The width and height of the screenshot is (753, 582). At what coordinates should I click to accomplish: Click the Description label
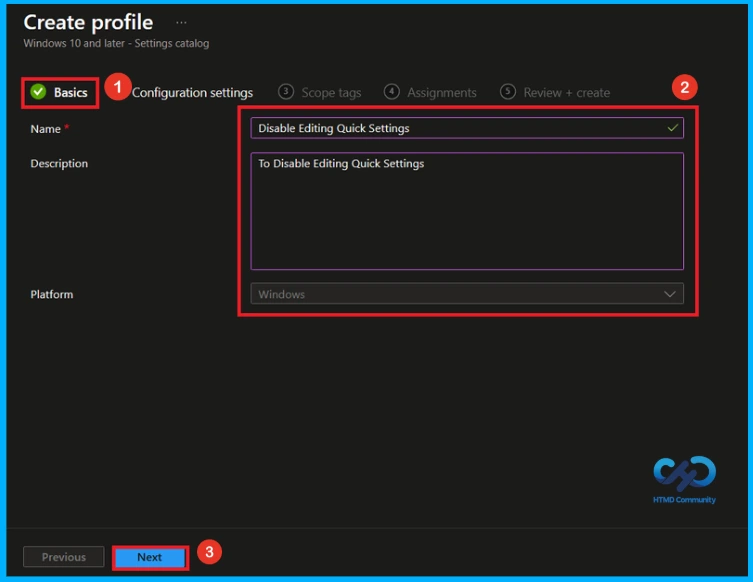pos(59,164)
